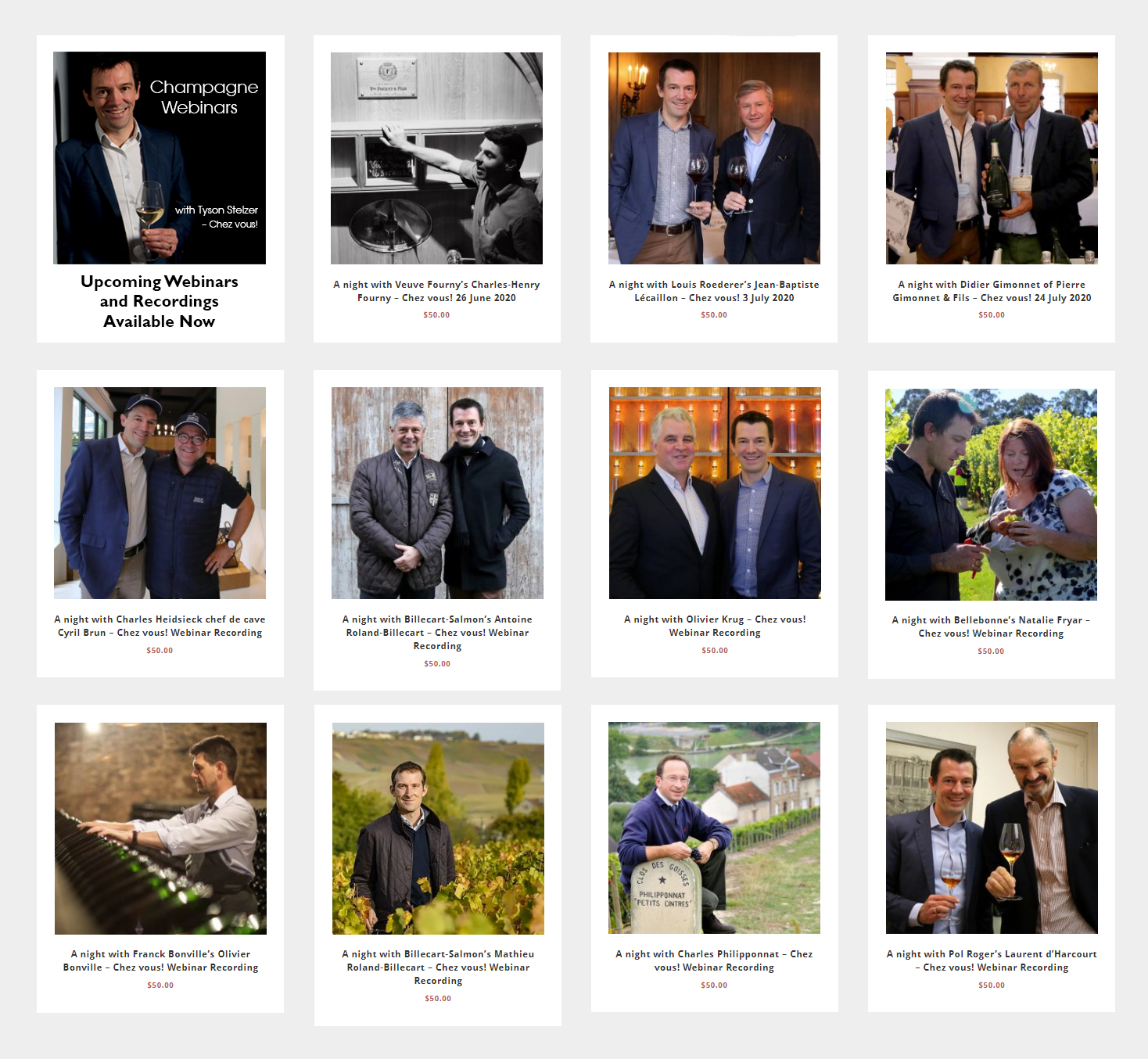The height and width of the screenshot is (1059, 1148).
Task: Open Olivier Krug Webinar Recording title
Action: pos(715,626)
